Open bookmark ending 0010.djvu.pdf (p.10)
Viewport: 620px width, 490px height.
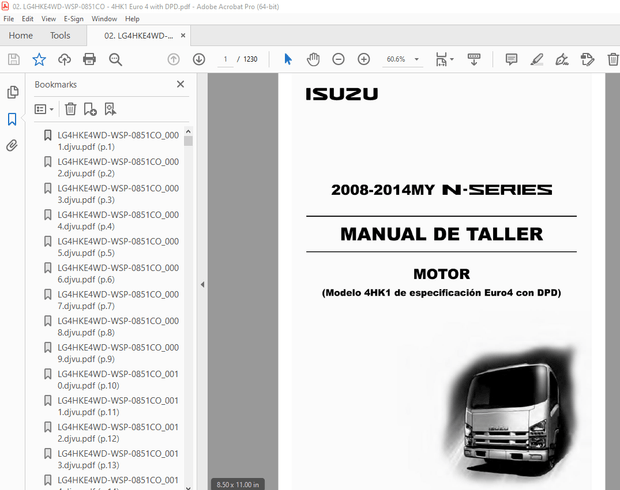tap(118, 379)
